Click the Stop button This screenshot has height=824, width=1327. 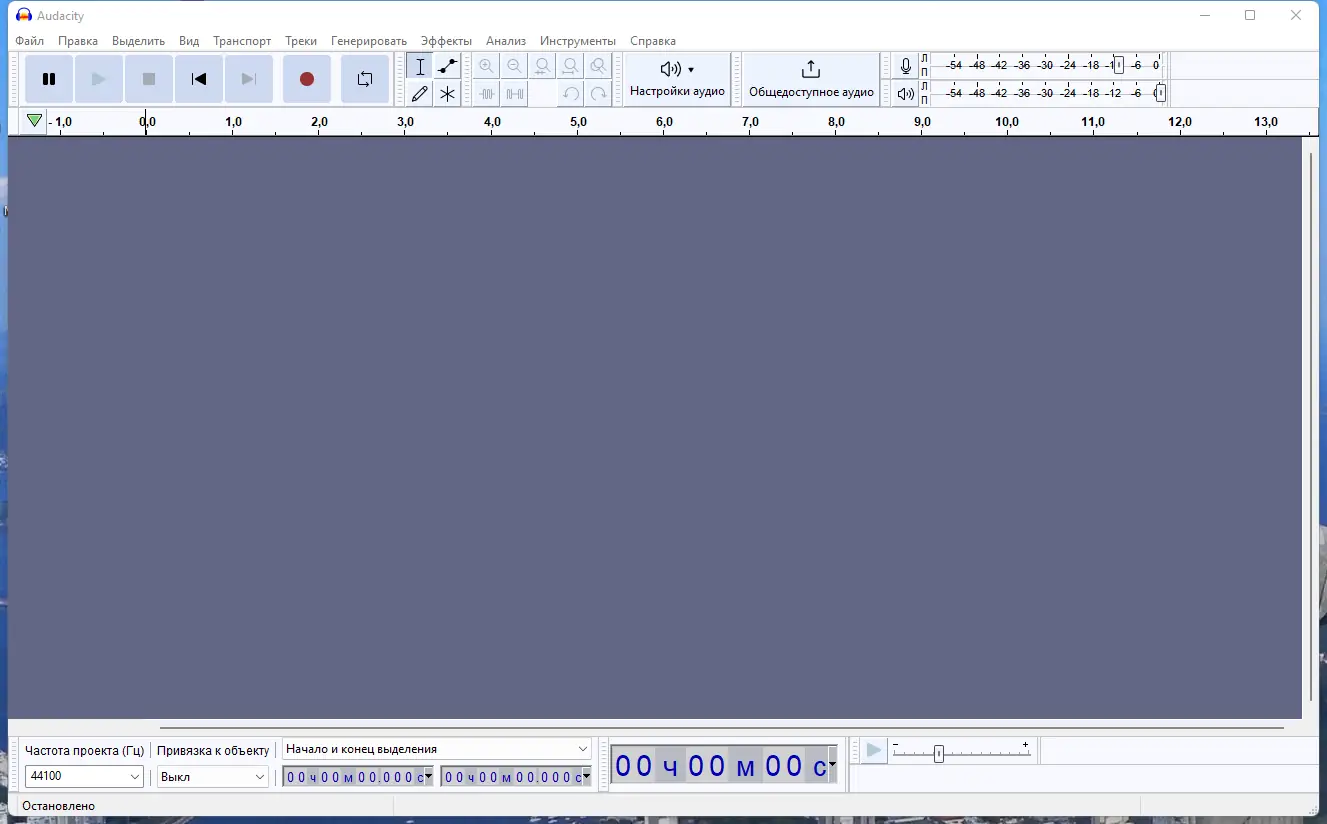pyautogui.click(x=149, y=79)
